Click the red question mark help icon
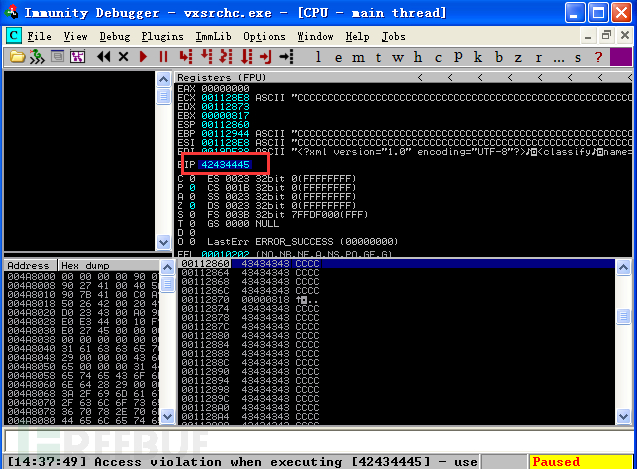Image resolution: width=637 pixels, height=469 pixels. point(598,57)
